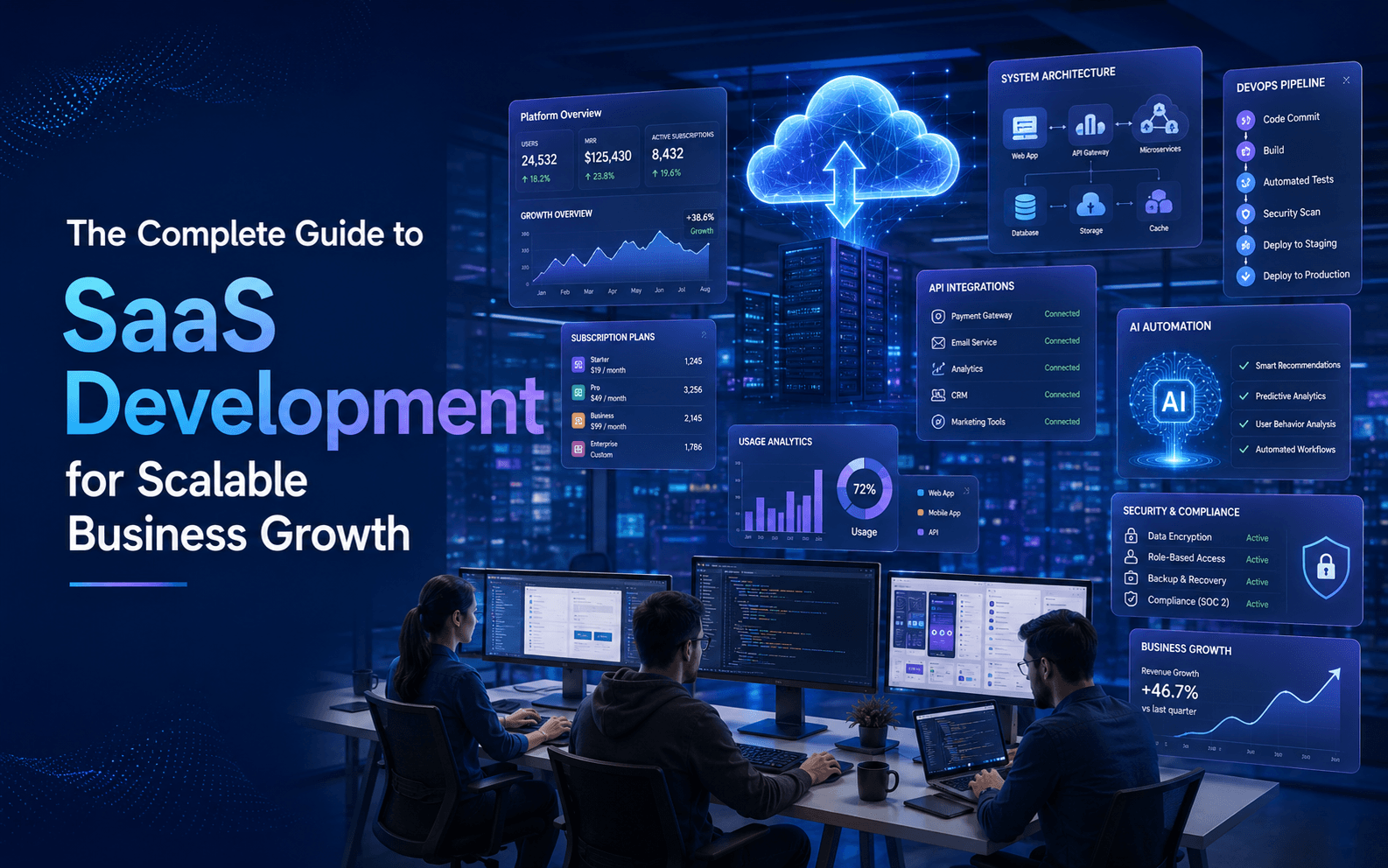Click the API Gateway icon

tap(1090, 125)
